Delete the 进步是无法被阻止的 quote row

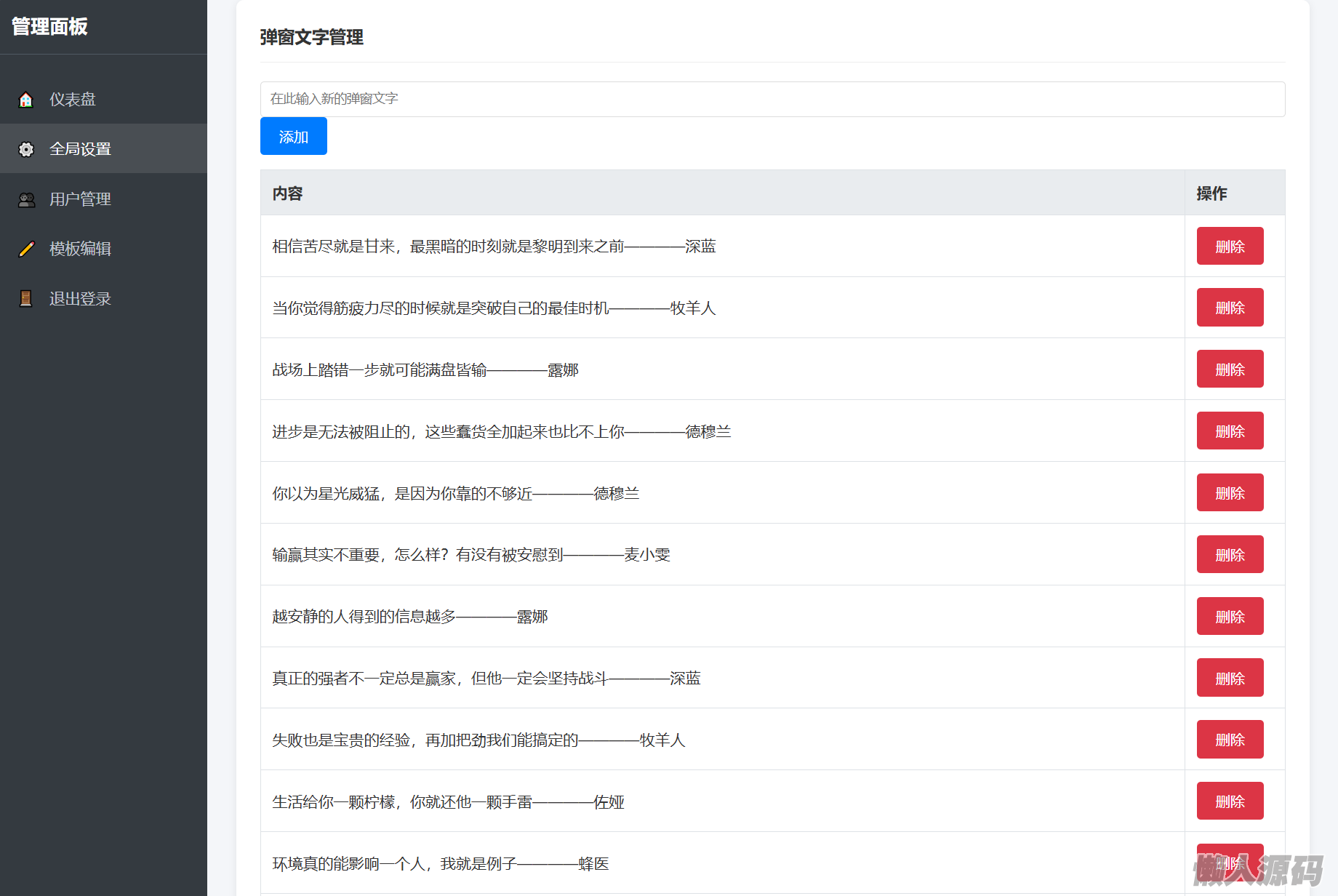(x=1230, y=431)
